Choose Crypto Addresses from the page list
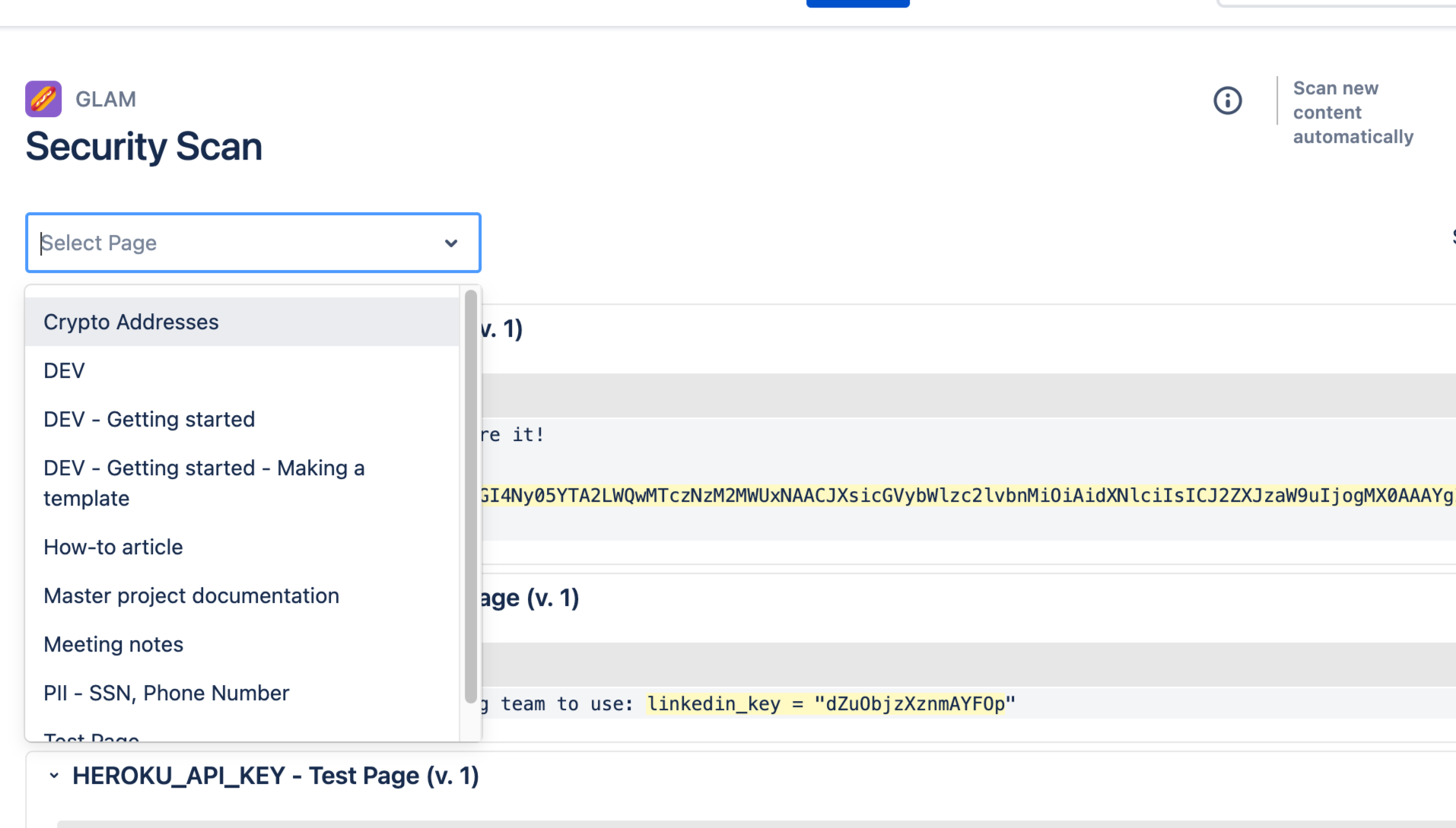 [131, 322]
